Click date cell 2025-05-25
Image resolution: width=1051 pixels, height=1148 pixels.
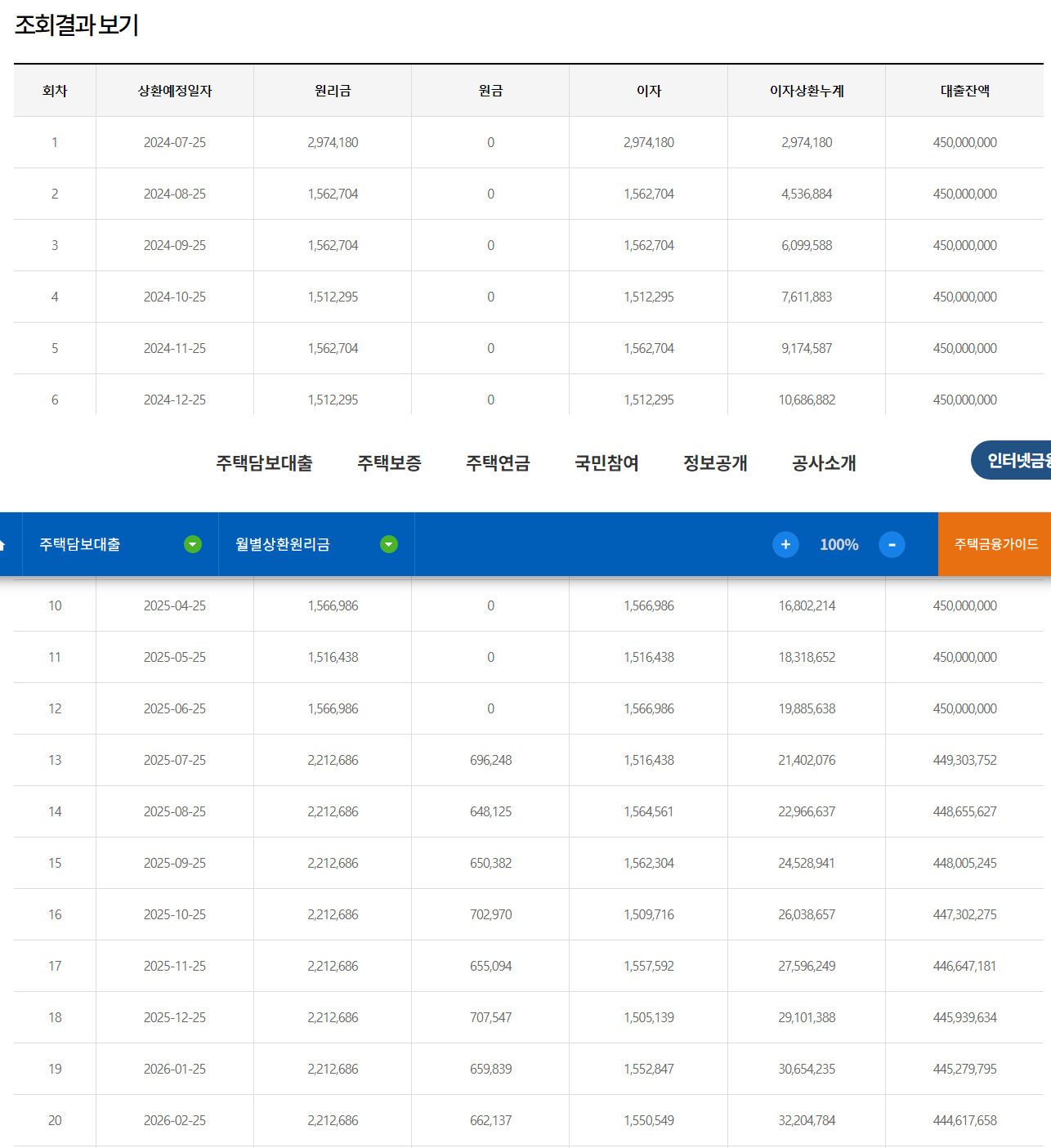175,657
